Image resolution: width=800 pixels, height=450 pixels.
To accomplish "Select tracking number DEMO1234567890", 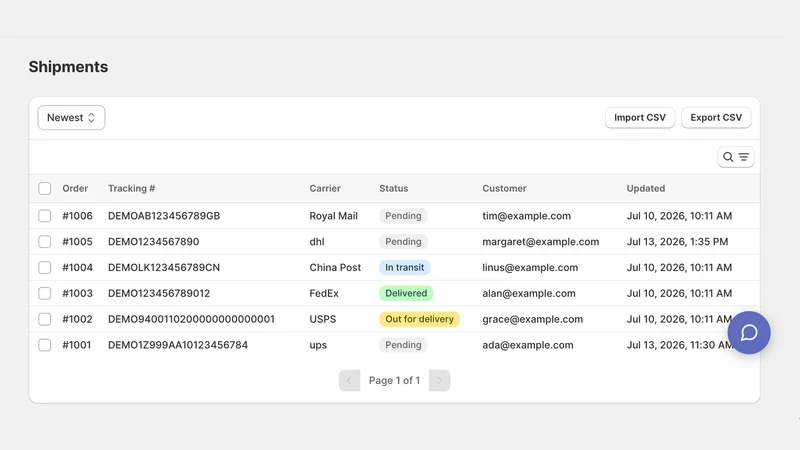I will [x=154, y=241].
